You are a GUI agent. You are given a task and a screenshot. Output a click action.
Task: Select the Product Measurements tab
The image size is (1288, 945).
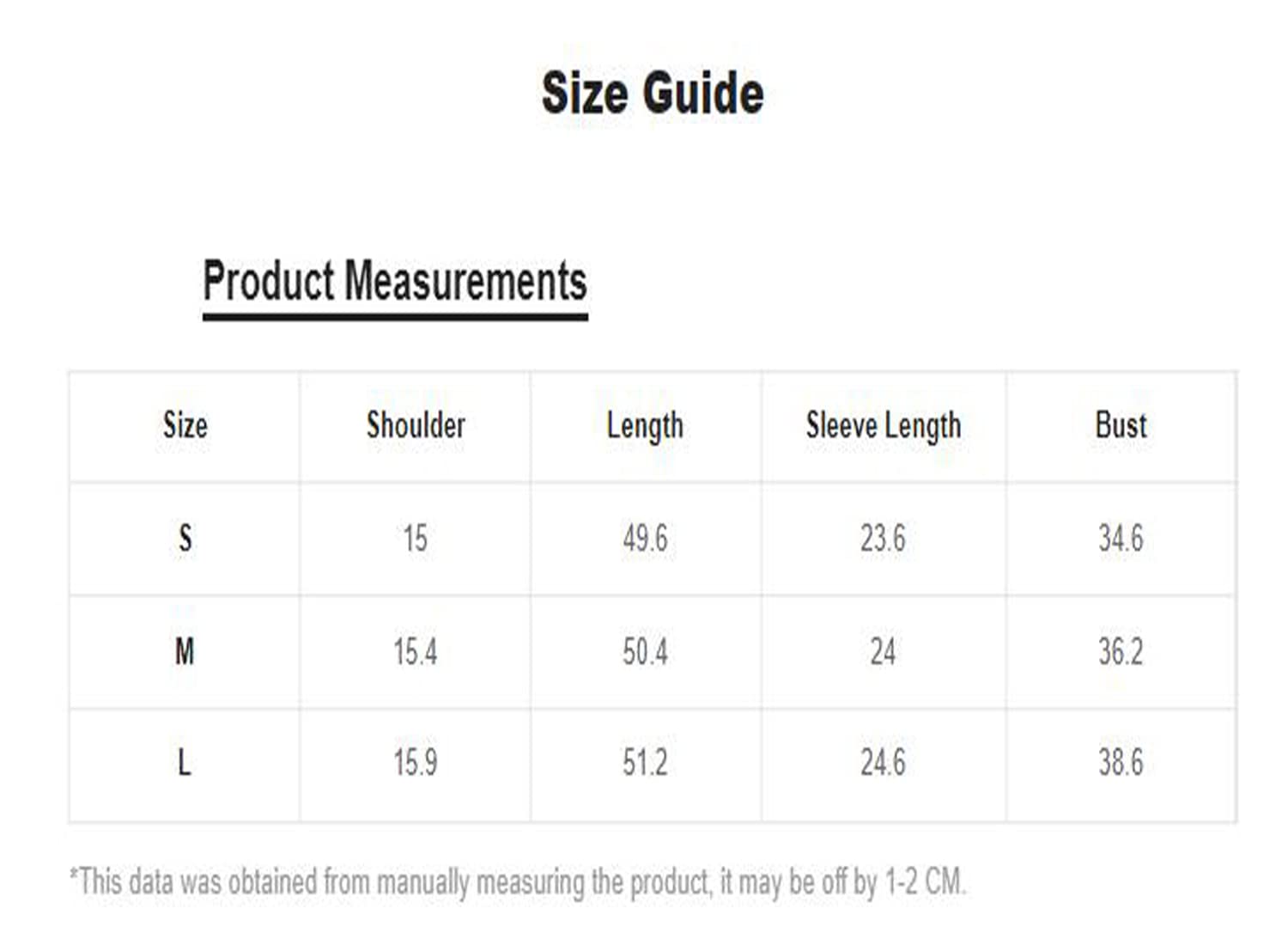tap(395, 282)
